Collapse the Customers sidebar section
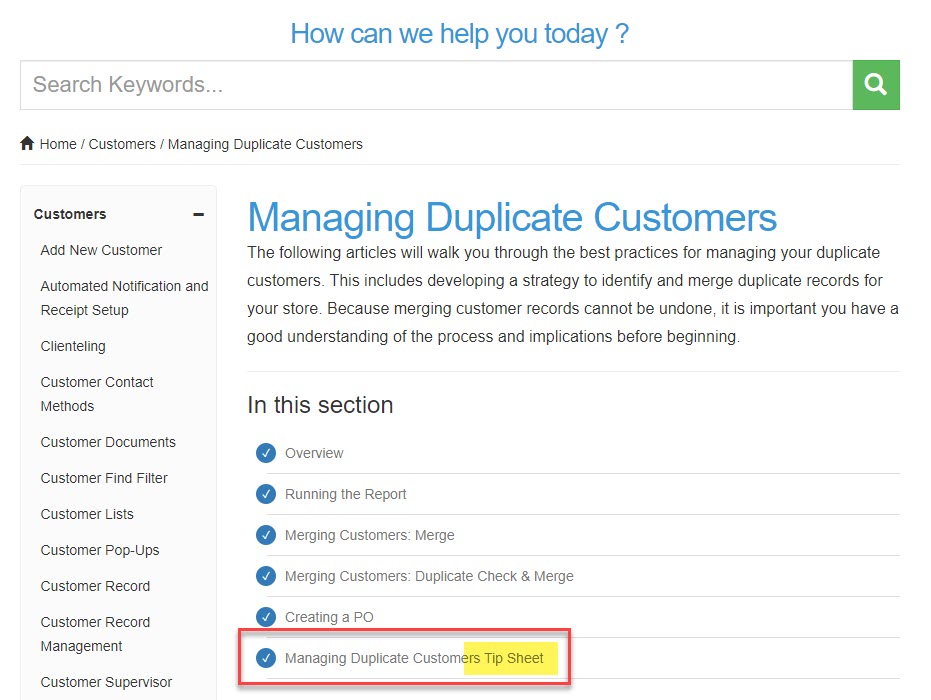 (198, 214)
